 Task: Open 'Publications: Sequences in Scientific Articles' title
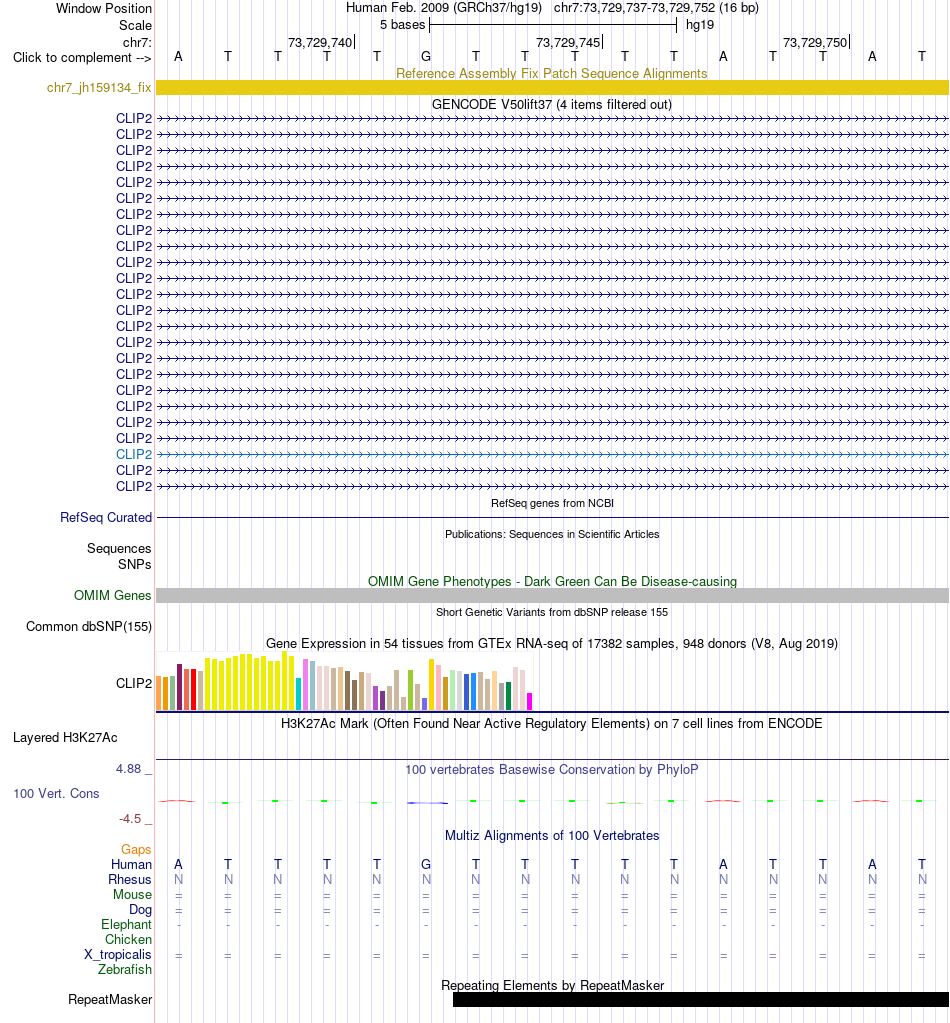(x=552, y=534)
